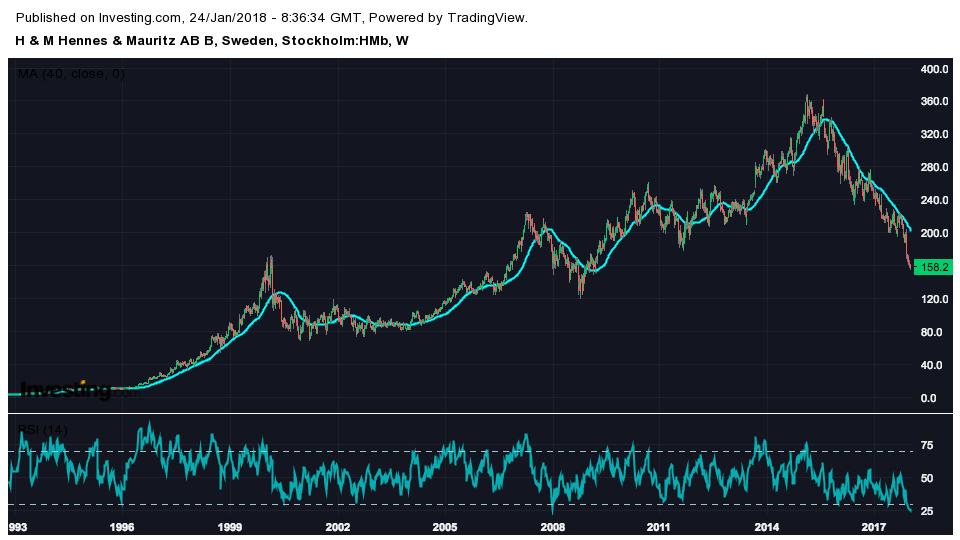Click the 200.0 level on price axis
This screenshot has width=960, height=540.
pos(933,234)
